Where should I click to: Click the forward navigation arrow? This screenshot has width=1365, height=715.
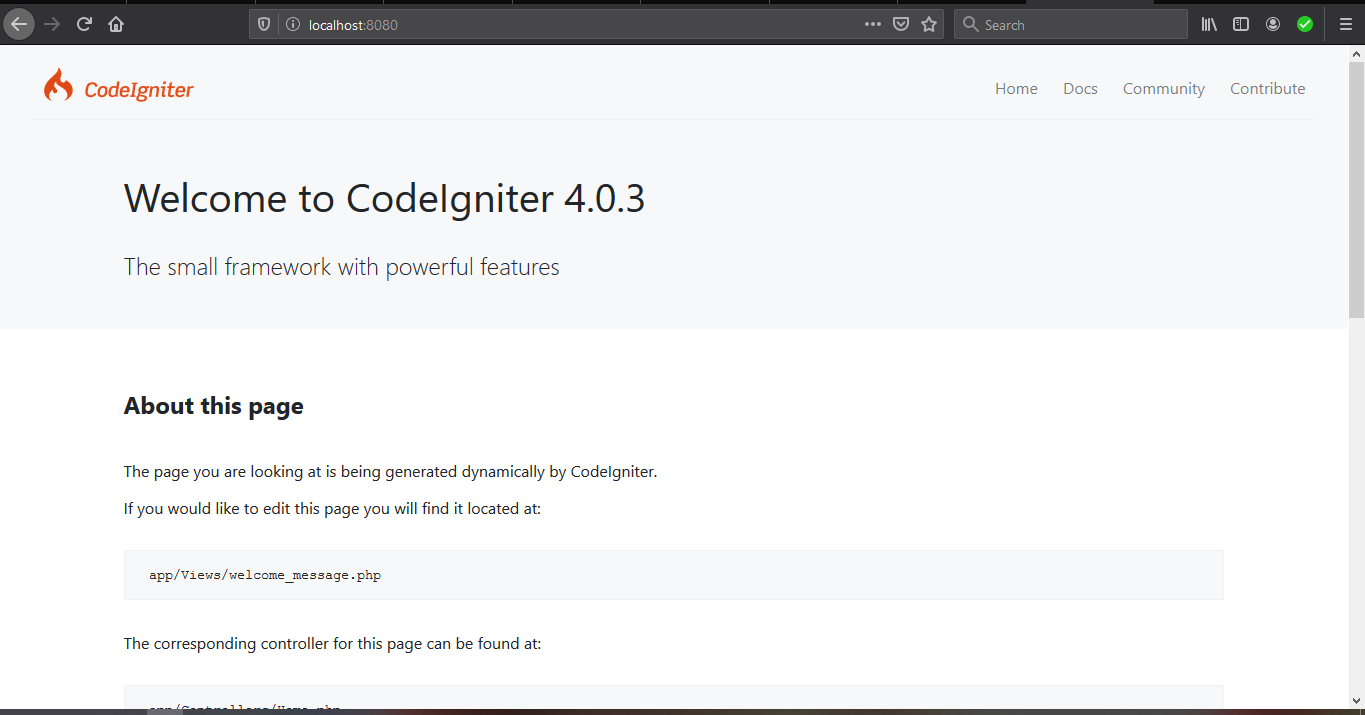point(51,24)
